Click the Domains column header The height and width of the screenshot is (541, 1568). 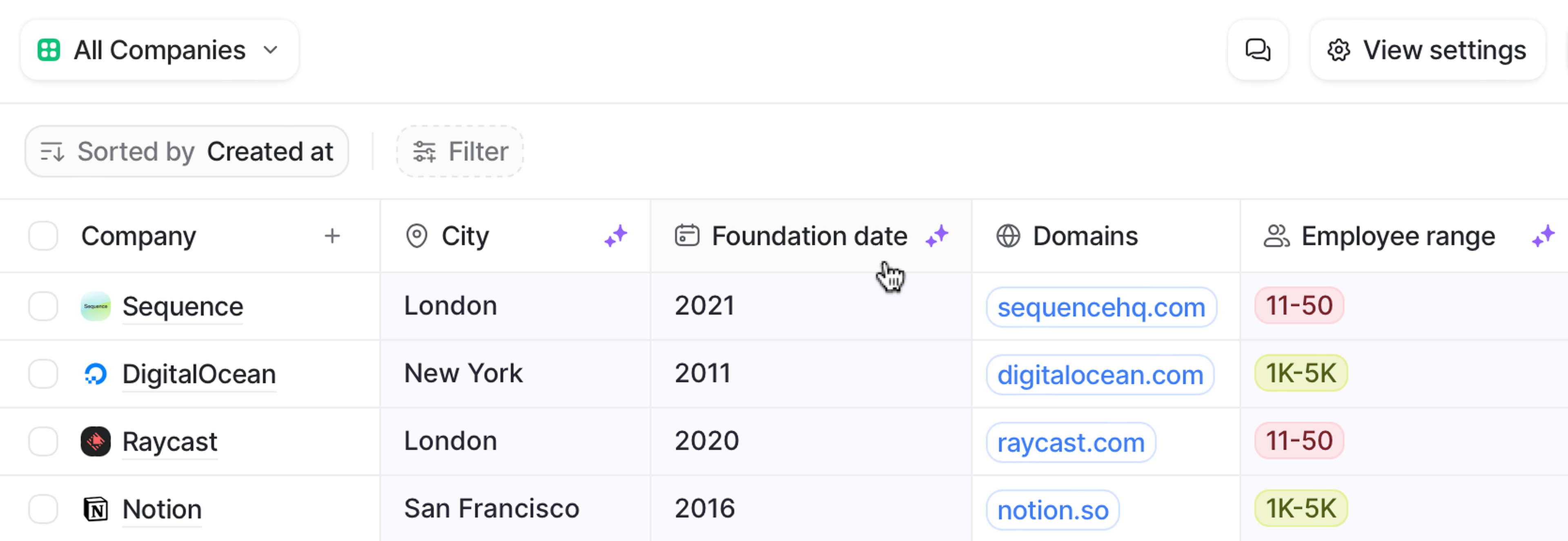1085,236
